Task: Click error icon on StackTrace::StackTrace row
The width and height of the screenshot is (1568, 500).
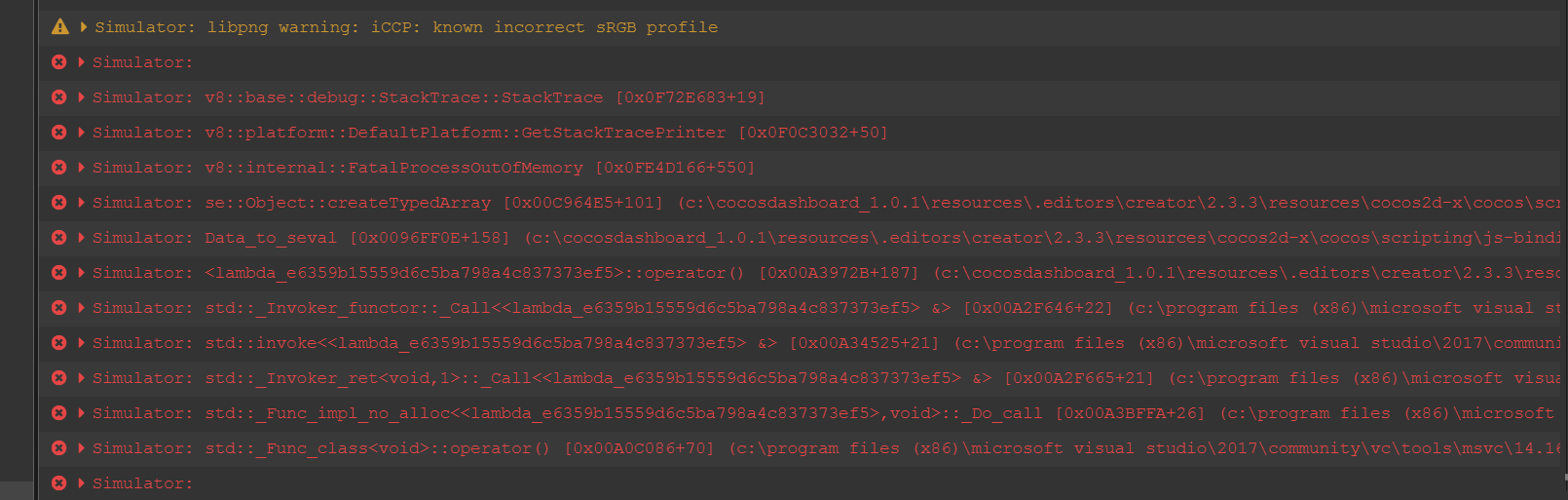Action: coord(59,97)
